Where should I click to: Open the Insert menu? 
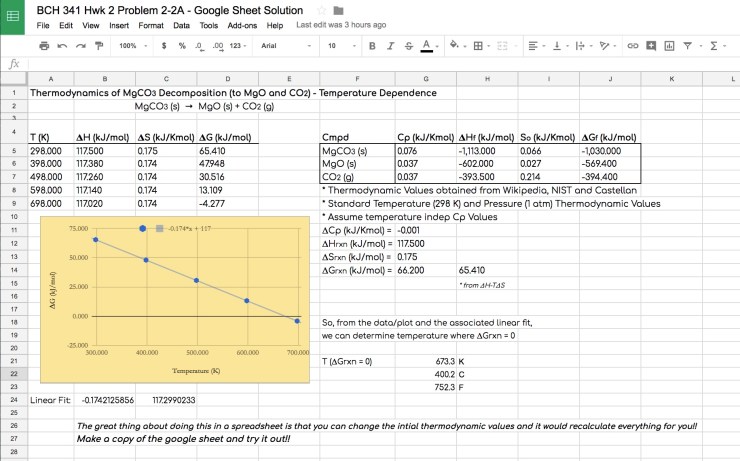[119, 25]
